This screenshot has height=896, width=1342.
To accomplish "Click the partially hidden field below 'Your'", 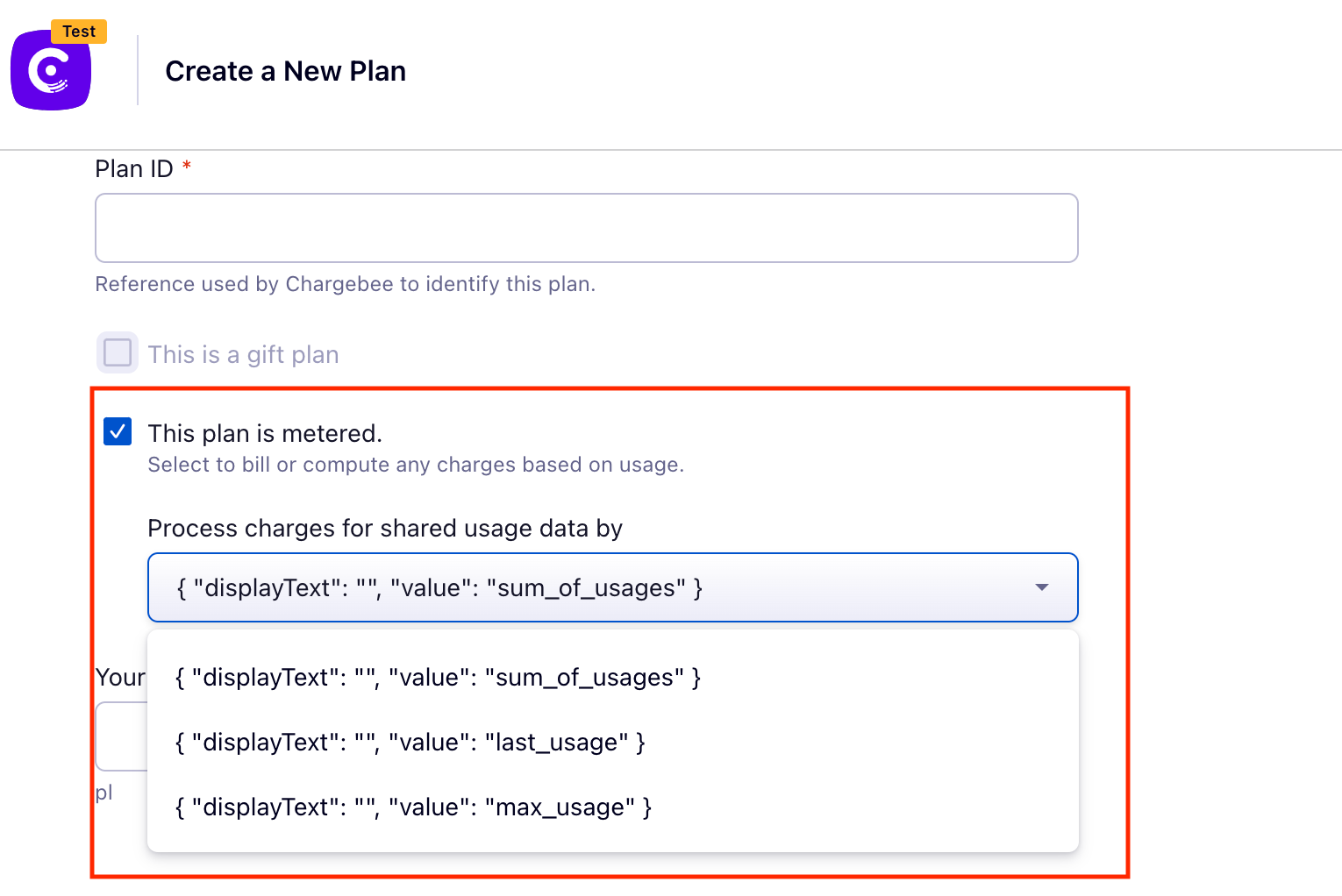I will point(121,736).
